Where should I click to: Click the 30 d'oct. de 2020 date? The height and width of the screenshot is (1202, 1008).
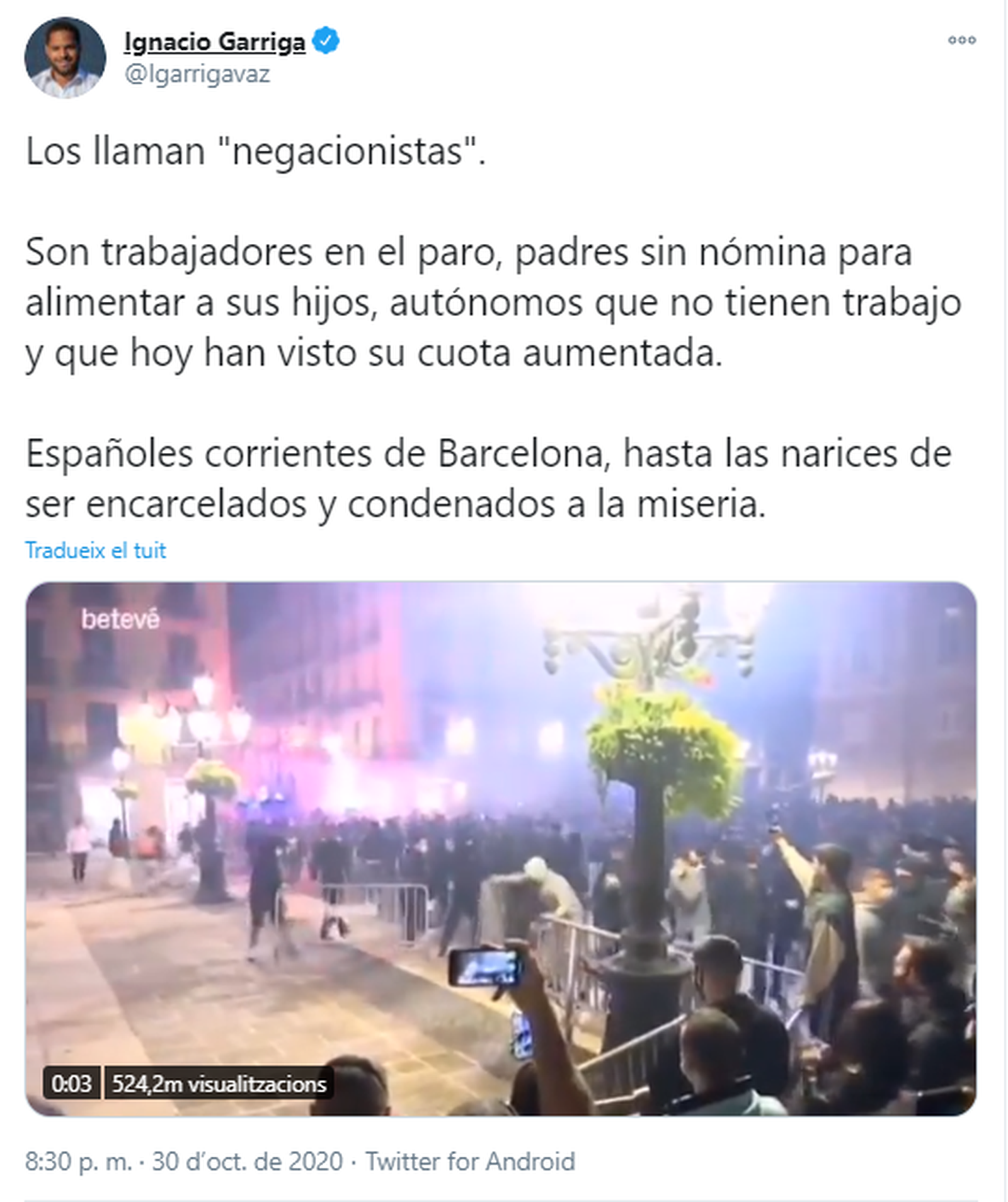pos(248,1161)
